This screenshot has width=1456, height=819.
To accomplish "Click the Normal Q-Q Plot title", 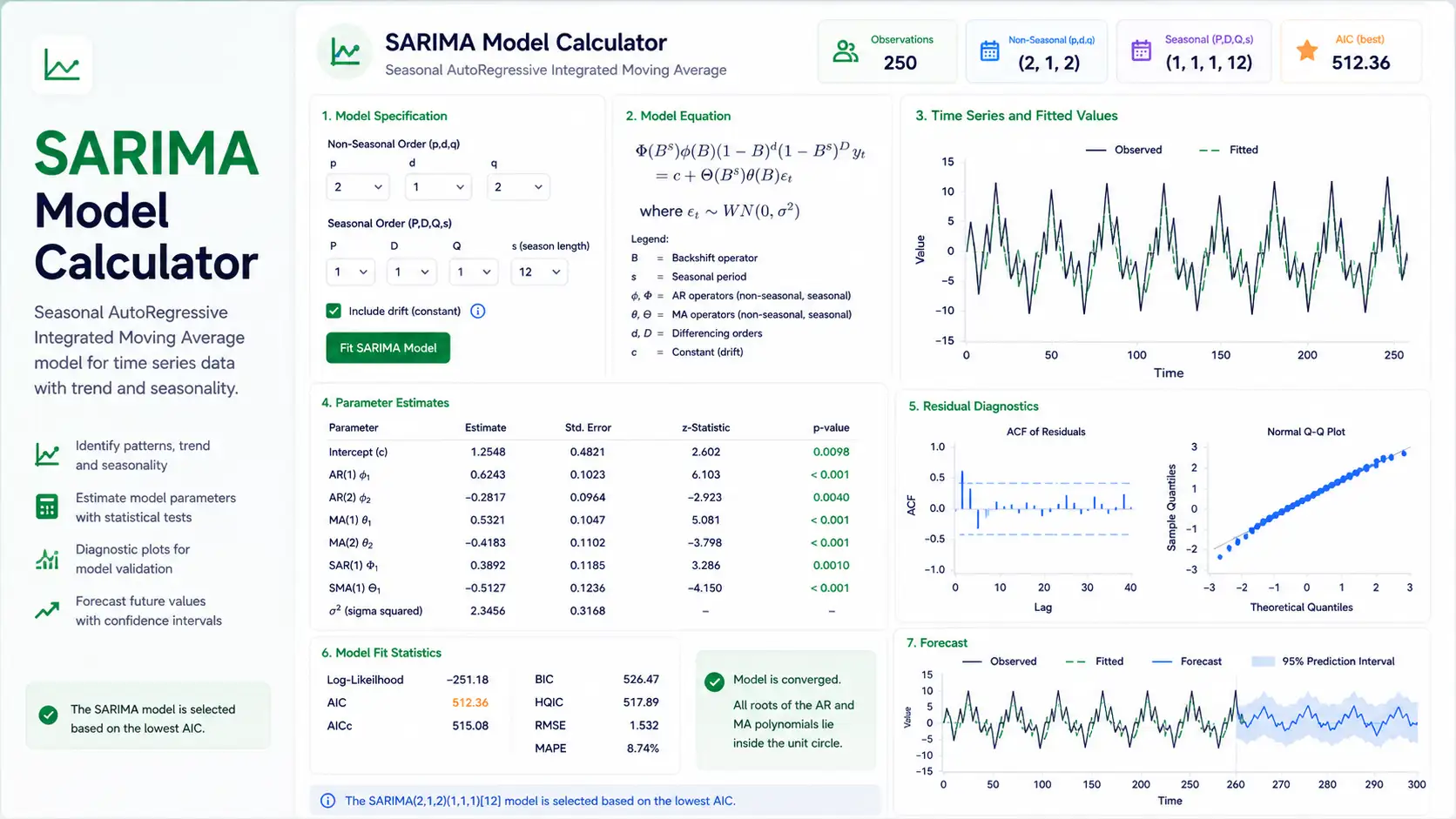I will (1305, 432).
